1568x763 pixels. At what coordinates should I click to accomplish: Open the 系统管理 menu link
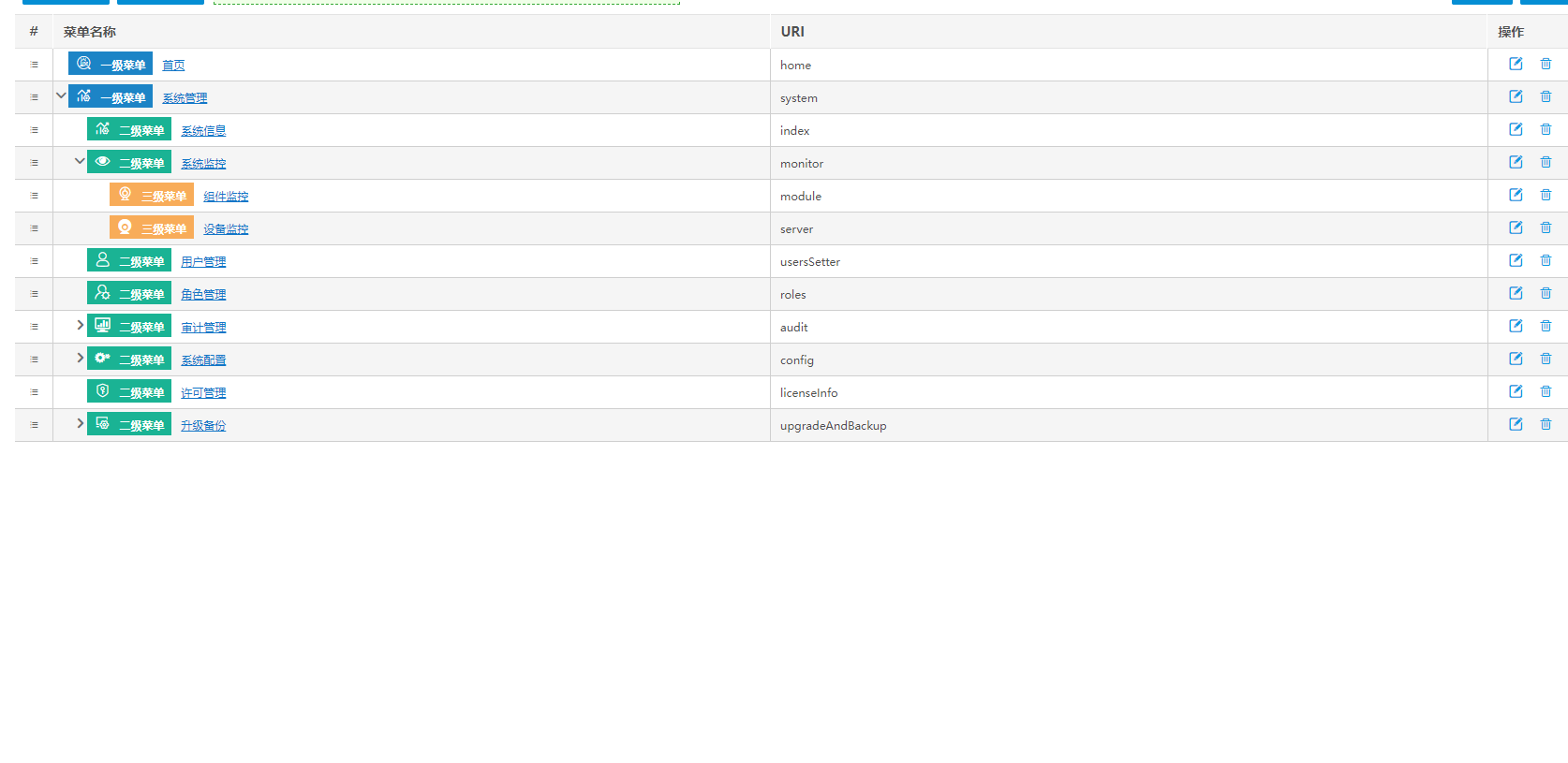pos(185,98)
